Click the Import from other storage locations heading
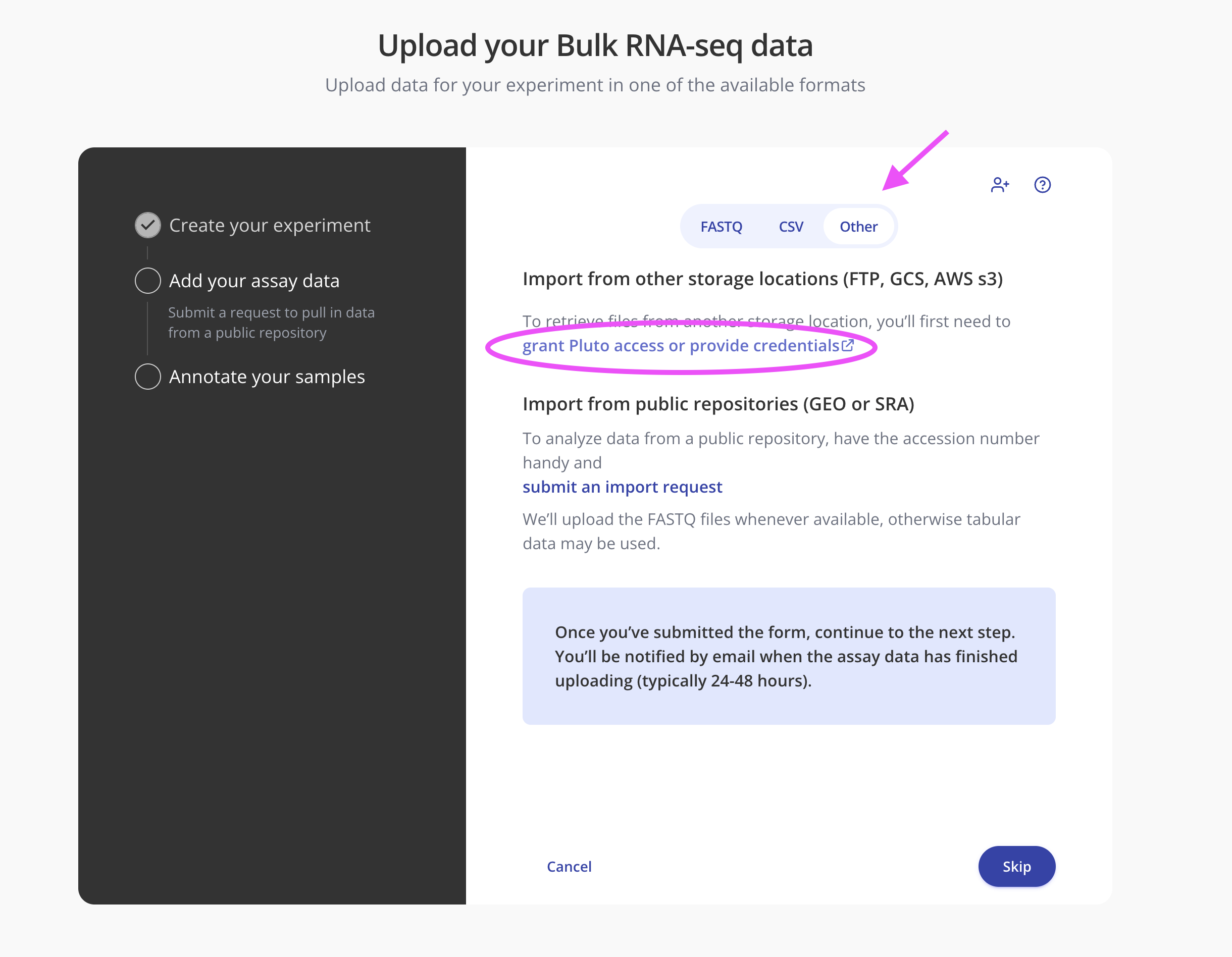This screenshot has width=1232, height=957. tap(762, 279)
